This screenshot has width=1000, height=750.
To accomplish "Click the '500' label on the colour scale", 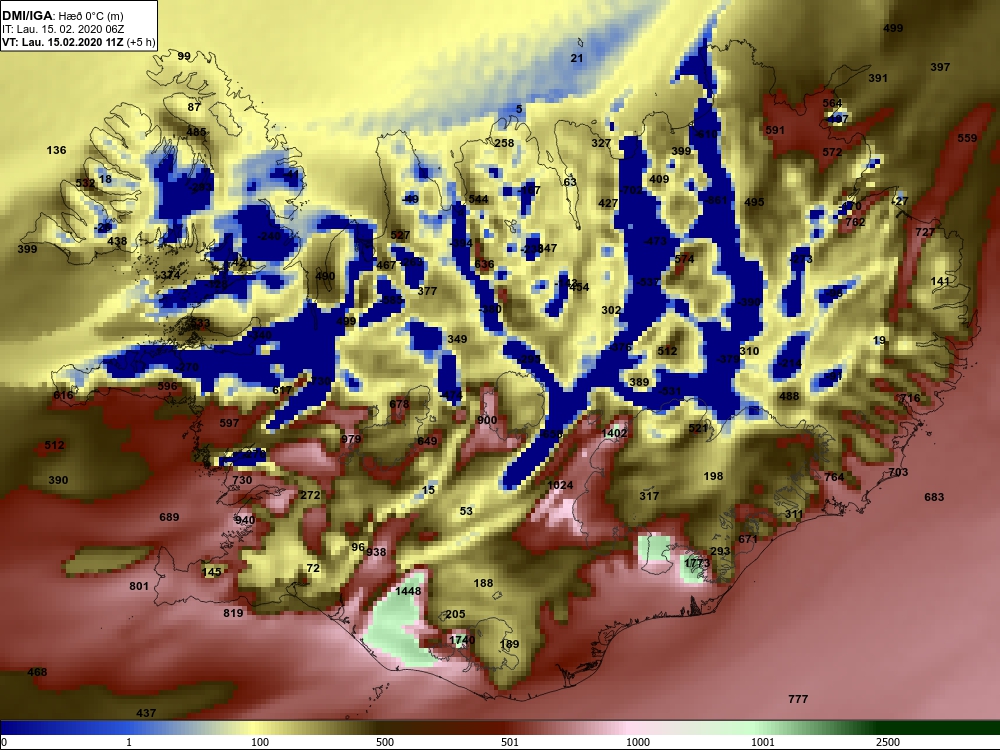I will coord(385,742).
